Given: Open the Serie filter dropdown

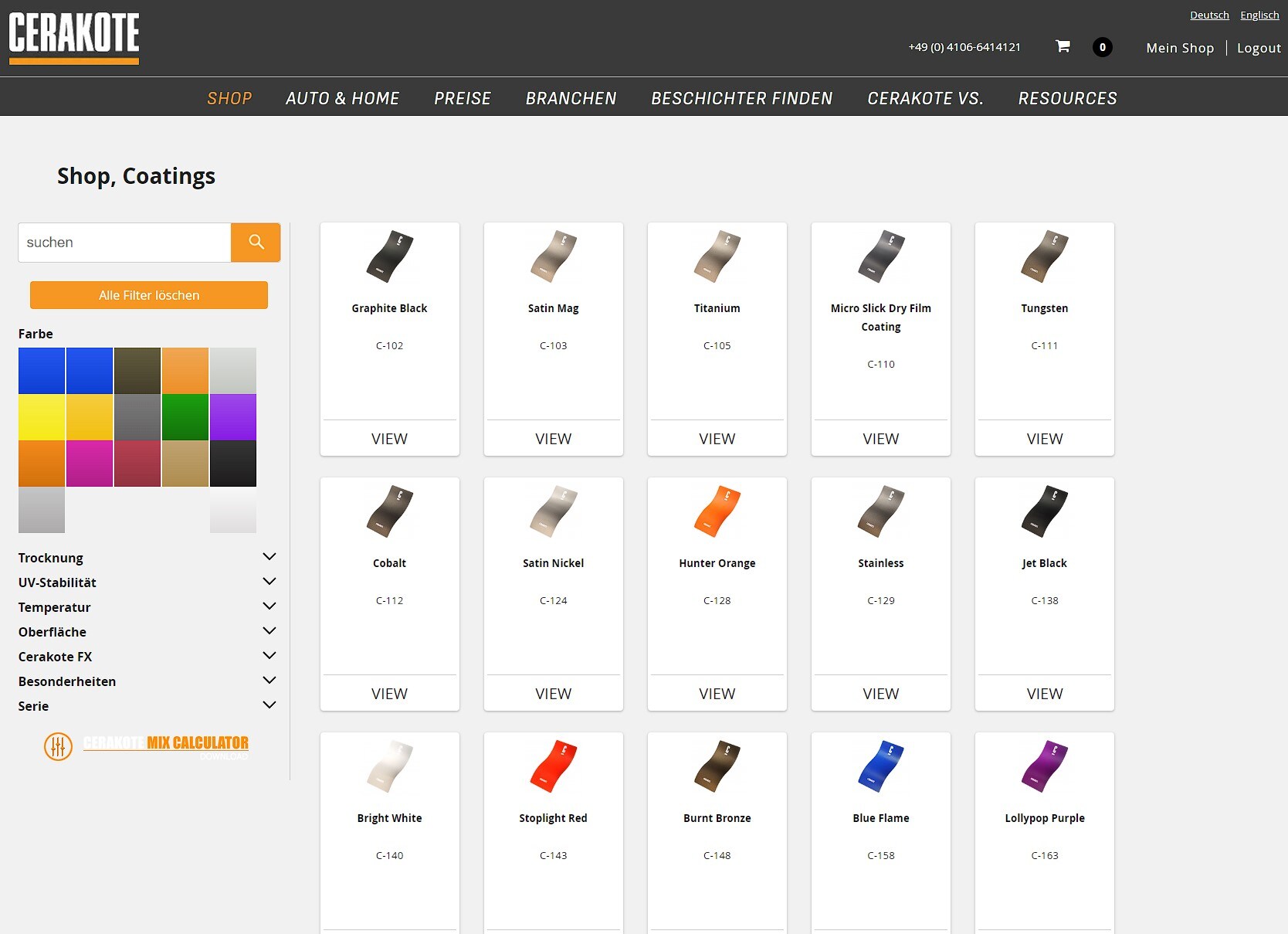Looking at the screenshot, I should (269, 705).
